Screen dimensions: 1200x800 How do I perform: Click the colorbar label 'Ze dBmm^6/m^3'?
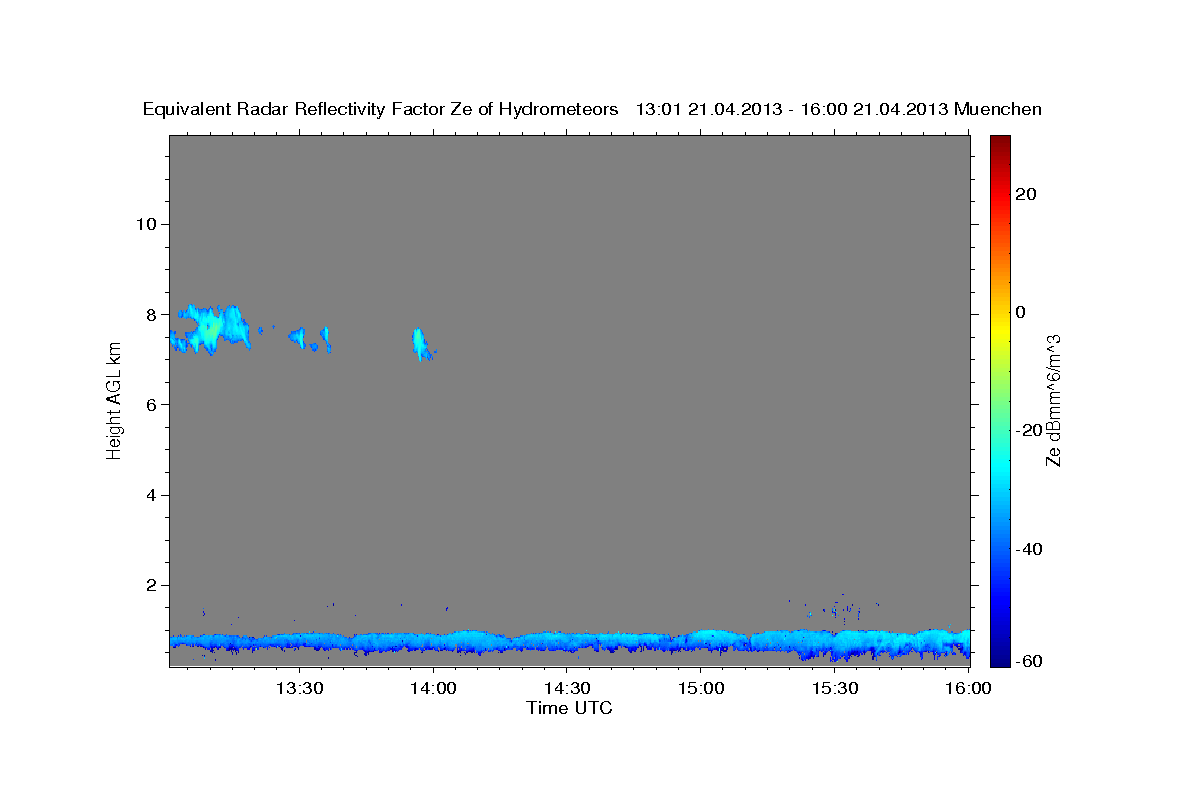1052,400
